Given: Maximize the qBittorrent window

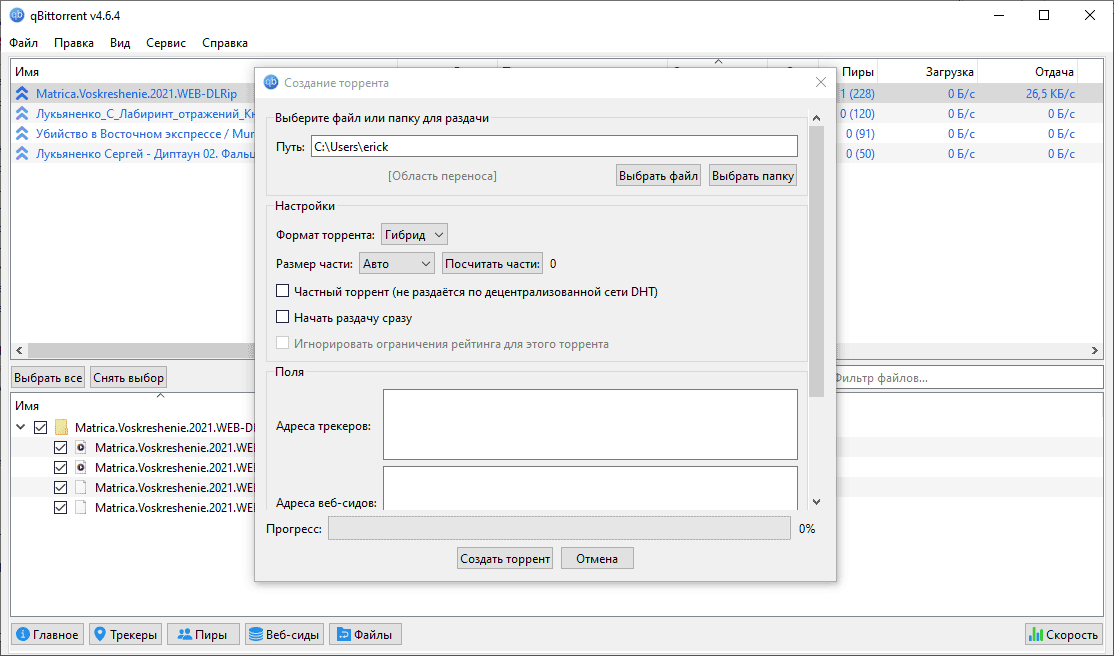Looking at the screenshot, I should (1044, 15).
